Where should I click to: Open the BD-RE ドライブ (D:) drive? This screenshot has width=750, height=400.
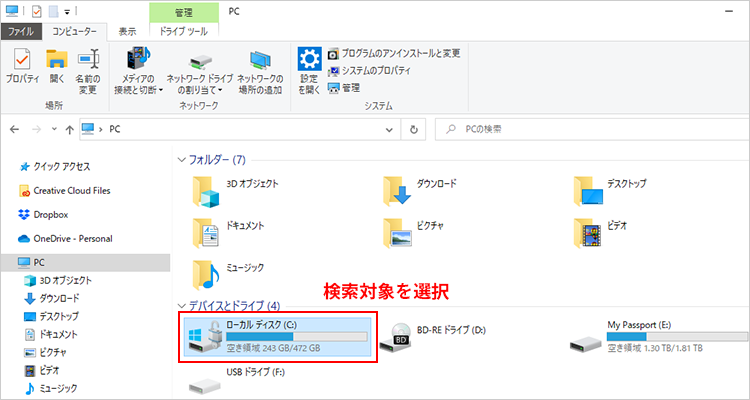[x=400, y=336]
